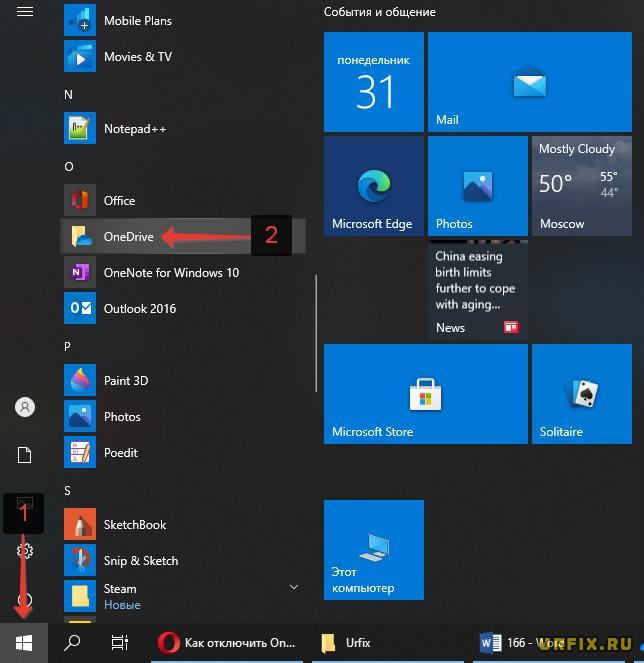The height and width of the screenshot is (663, 644).
Task: Launch Movies & TV from app list
Action: [x=183, y=57]
